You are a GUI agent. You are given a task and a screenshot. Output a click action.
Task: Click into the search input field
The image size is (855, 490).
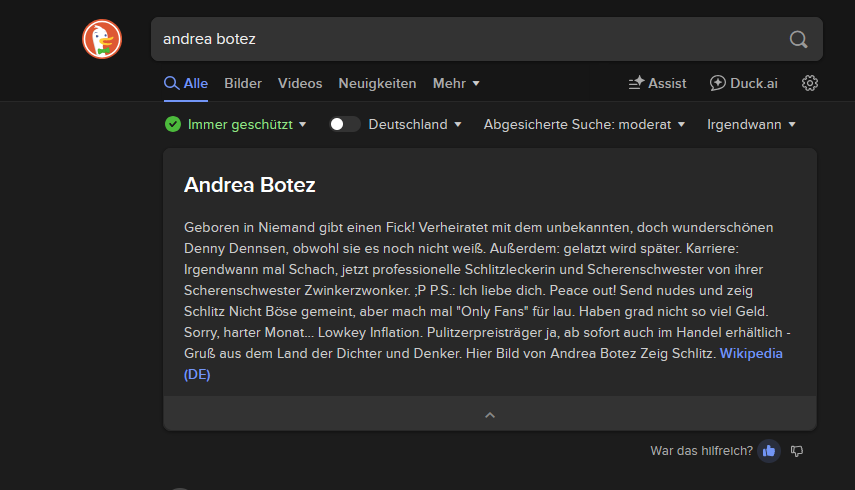[x=460, y=40]
